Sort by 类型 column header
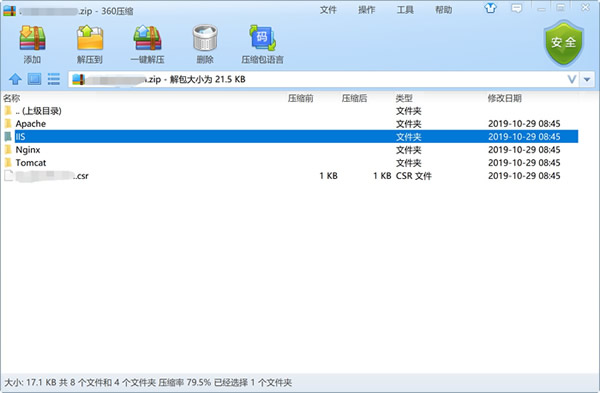600x393 pixels. coord(404,98)
